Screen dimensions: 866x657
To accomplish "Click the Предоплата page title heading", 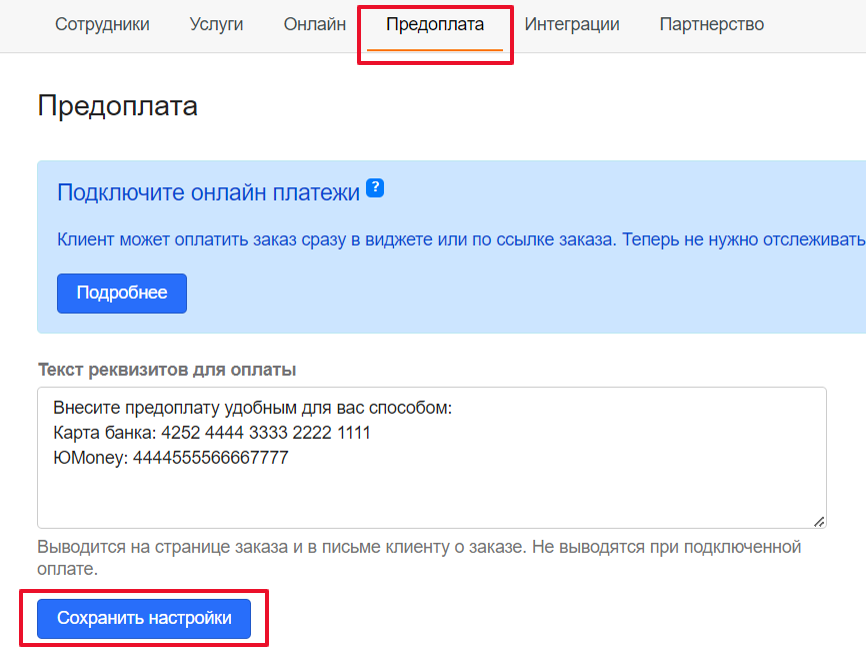I will 118,106.
